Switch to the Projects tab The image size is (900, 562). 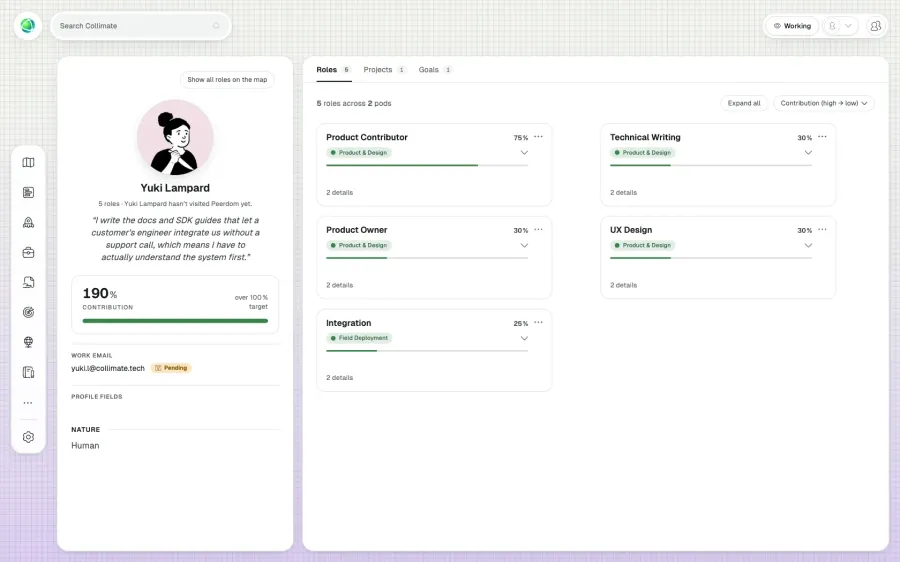point(385,69)
